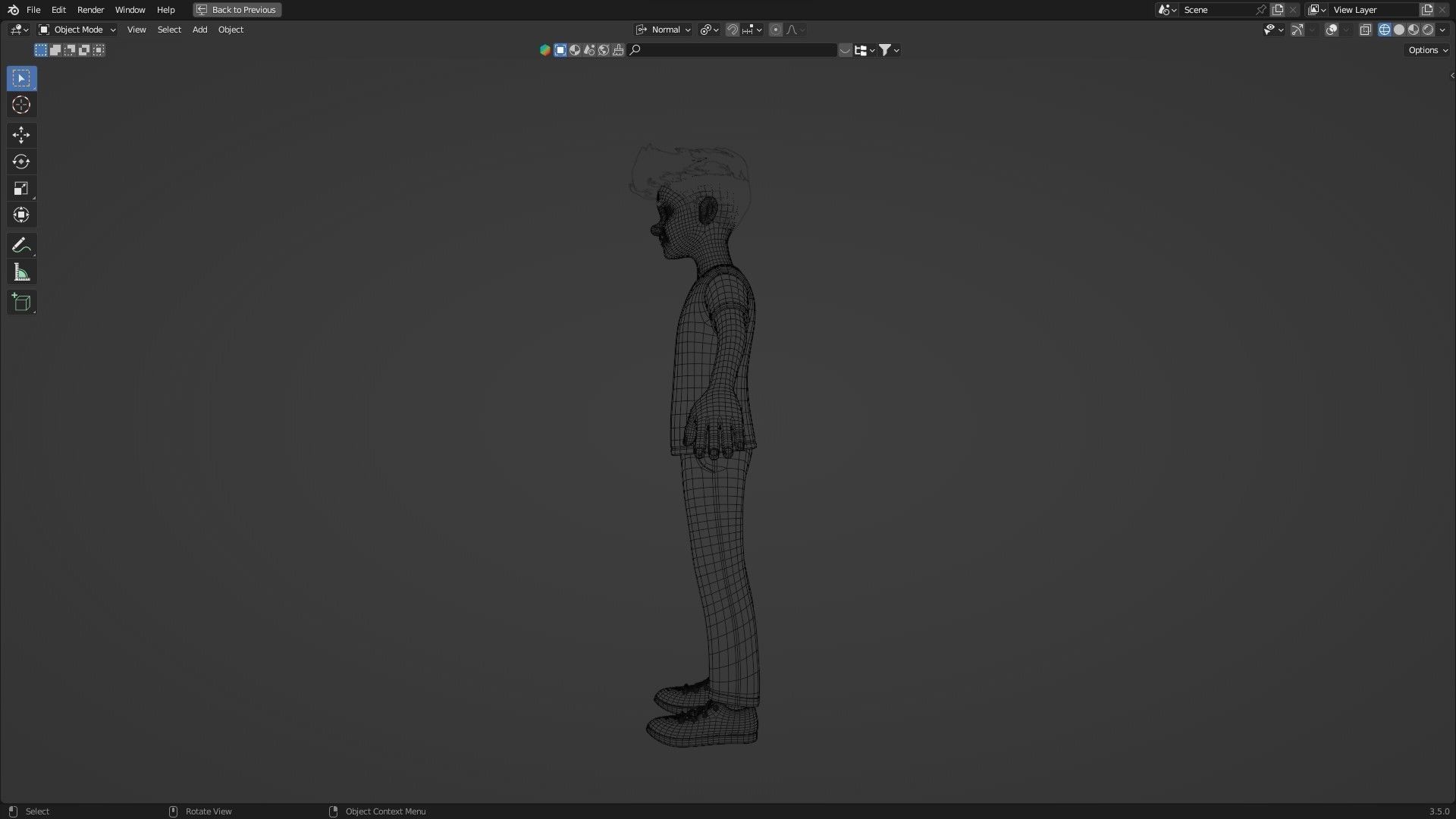Open the viewport Add menu
The image size is (1456, 819).
(199, 30)
